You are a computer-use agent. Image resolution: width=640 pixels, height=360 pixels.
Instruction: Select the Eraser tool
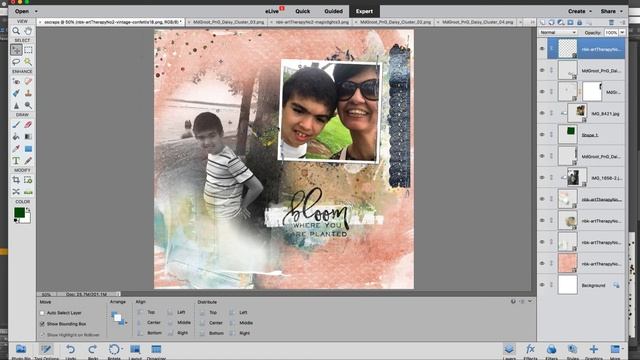pos(28,125)
